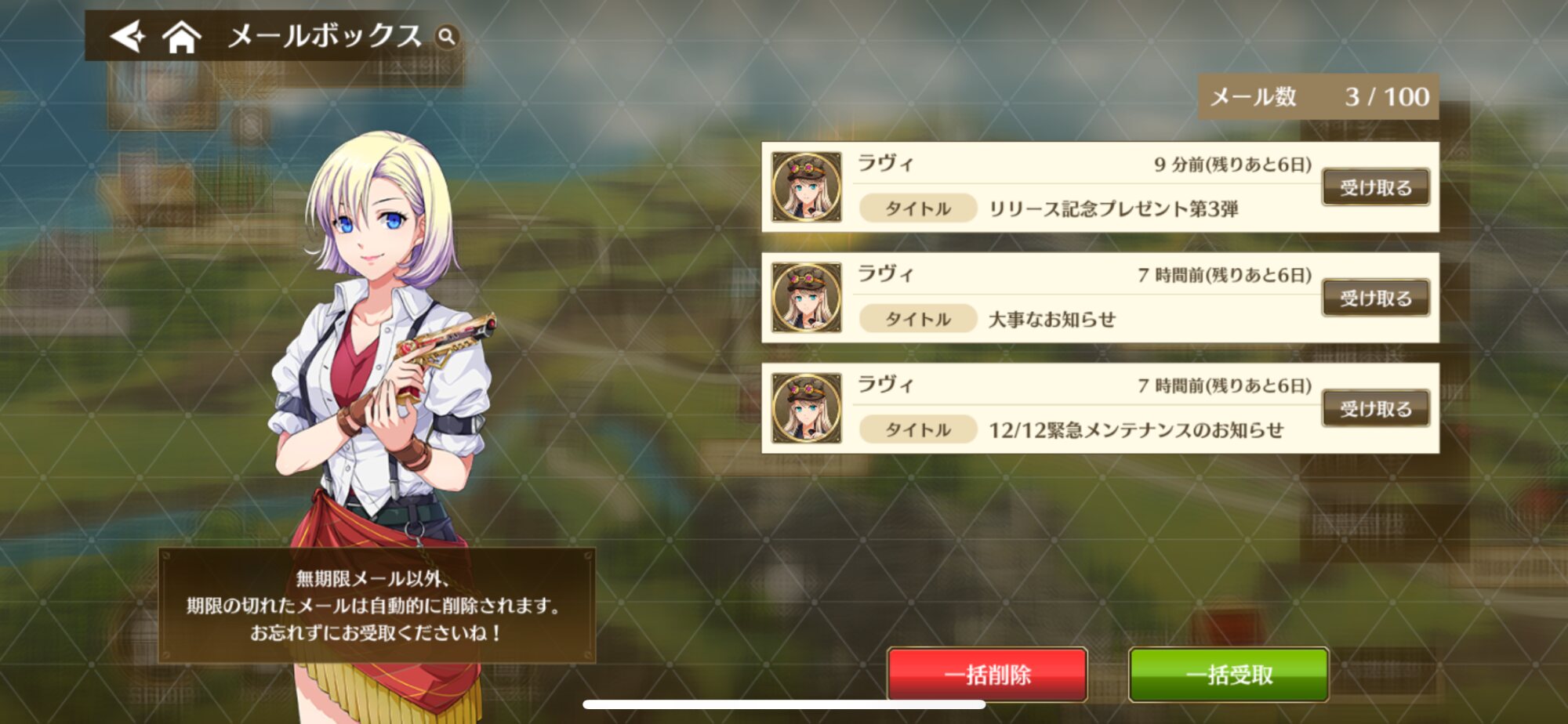Tap the メールボックス header title

325,36
